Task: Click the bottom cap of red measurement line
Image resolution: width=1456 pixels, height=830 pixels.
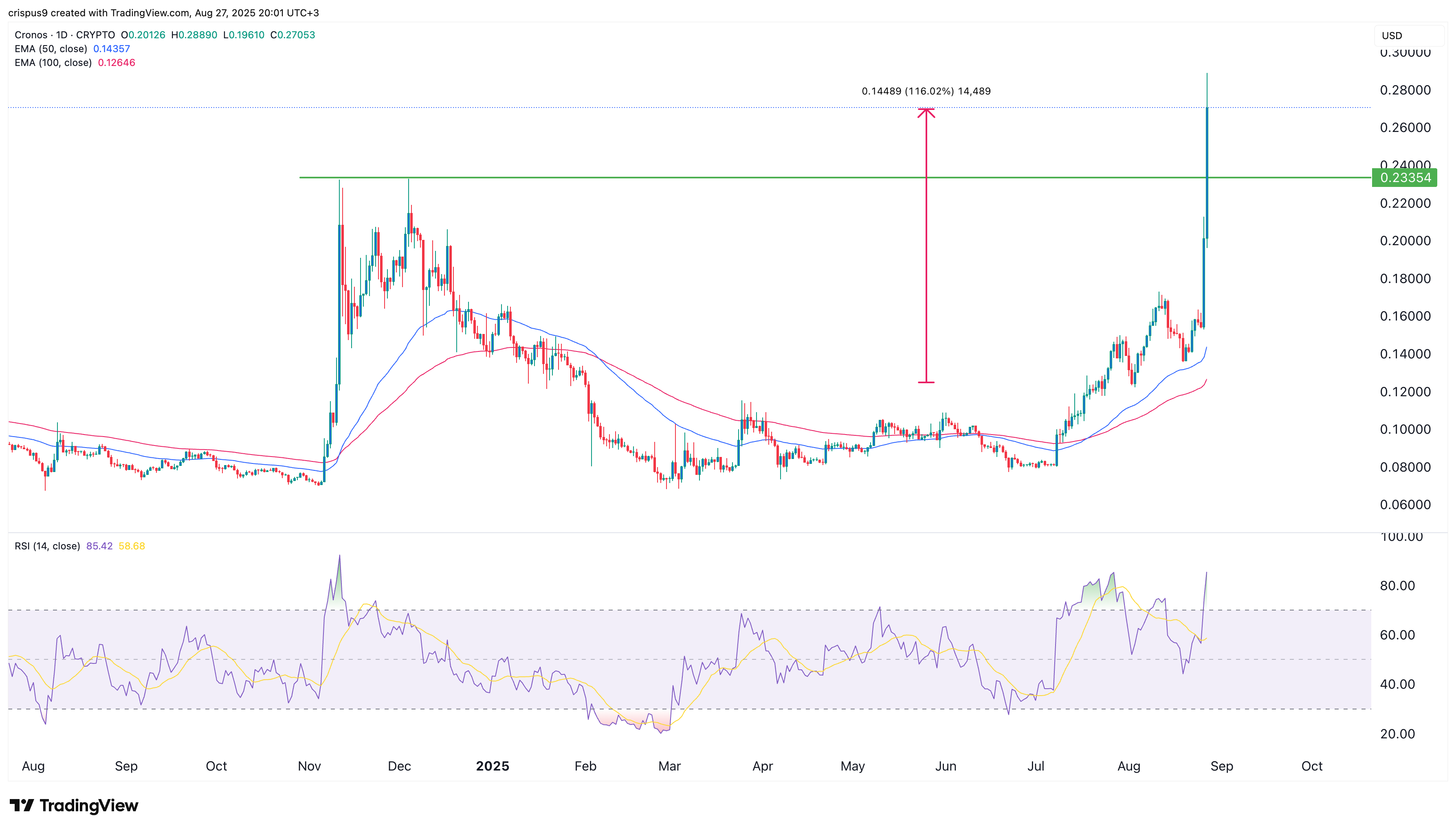Action: pos(926,382)
